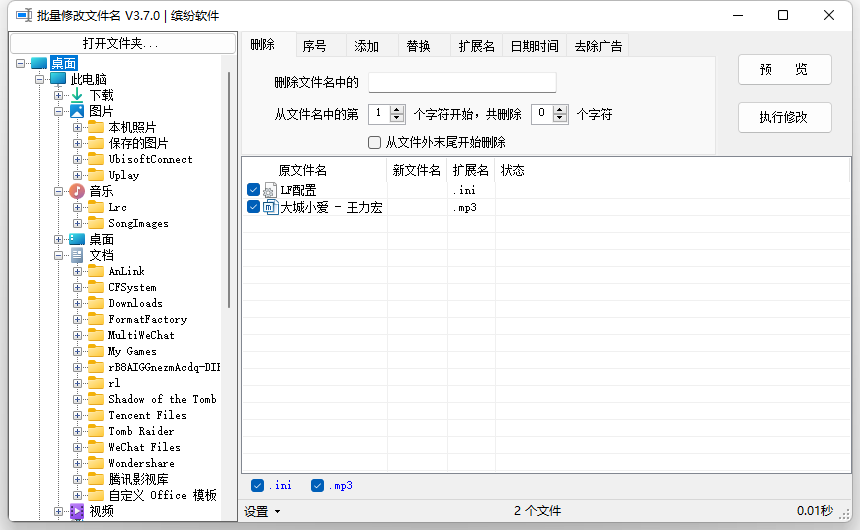Click the folder icon of Tencent Files
This screenshot has height=530, width=860.
pyautogui.click(x=96, y=415)
